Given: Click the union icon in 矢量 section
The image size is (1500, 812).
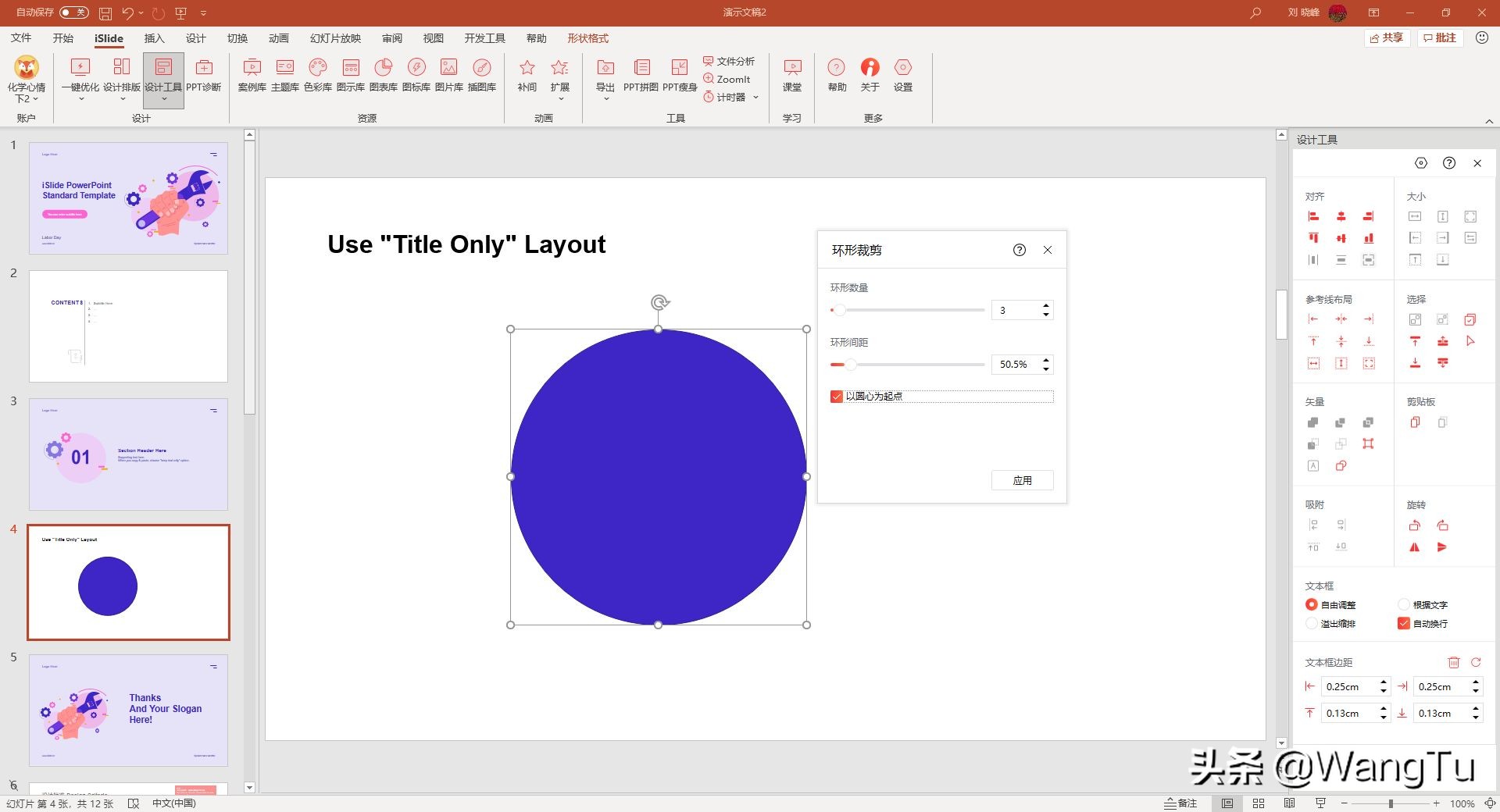Looking at the screenshot, I should tap(1313, 422).
